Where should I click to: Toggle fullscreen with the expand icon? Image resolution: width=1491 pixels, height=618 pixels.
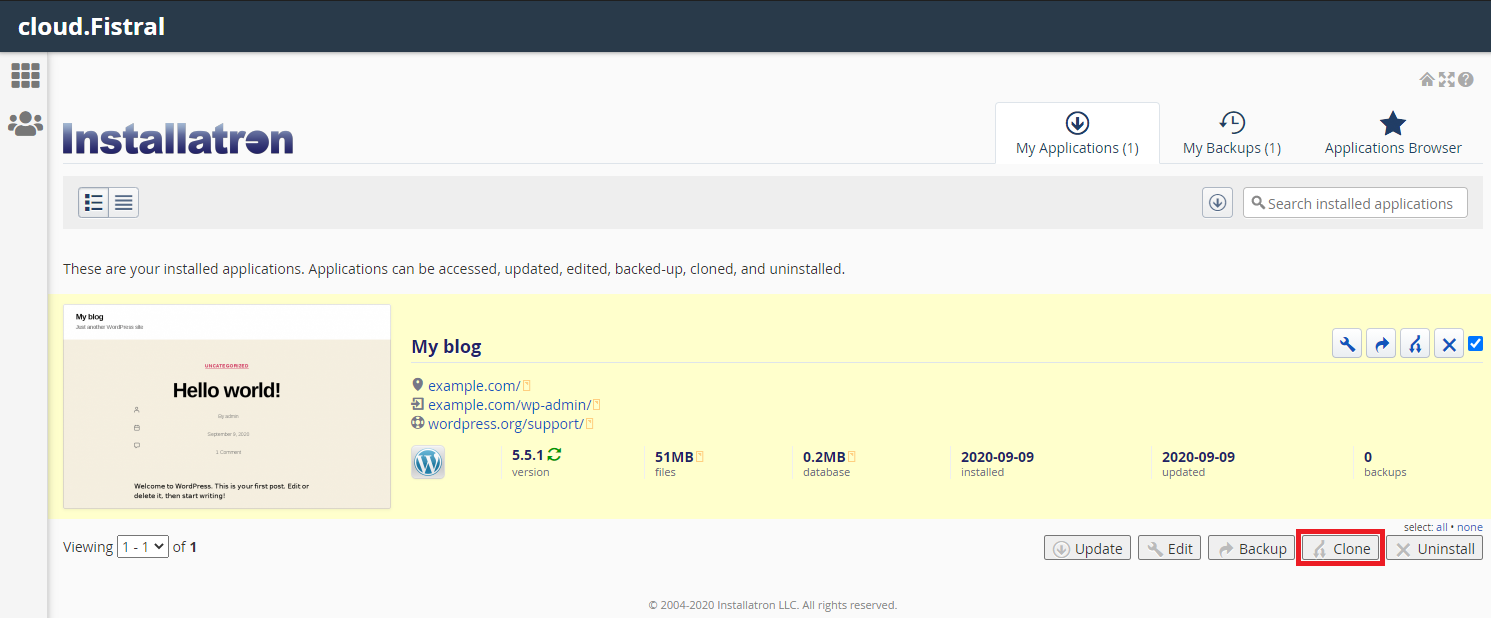click(x=1446, y=80)
